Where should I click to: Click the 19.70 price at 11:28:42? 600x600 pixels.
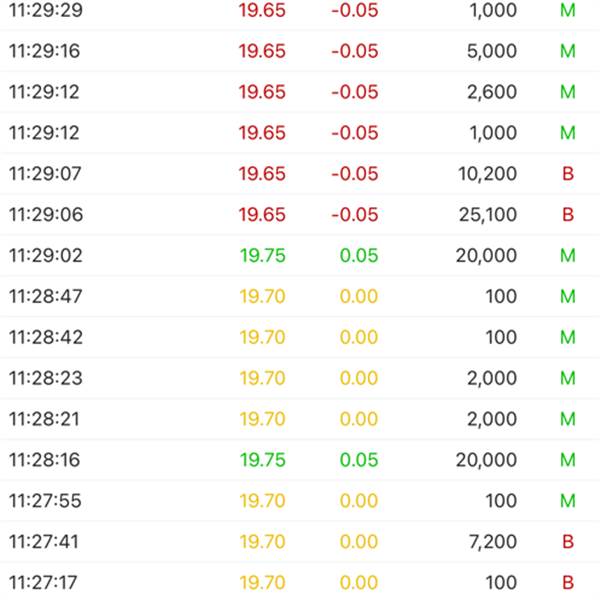[262, 338]
